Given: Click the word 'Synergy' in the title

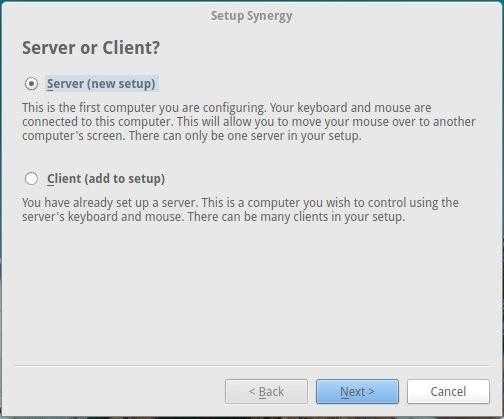Looking at the screenshot, I should [x=270, y=16].
